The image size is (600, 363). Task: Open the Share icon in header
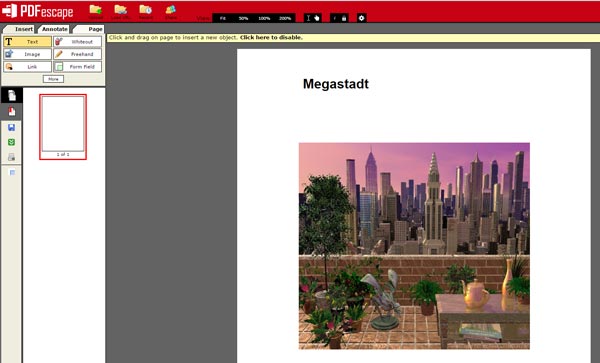tap(171, 11)
